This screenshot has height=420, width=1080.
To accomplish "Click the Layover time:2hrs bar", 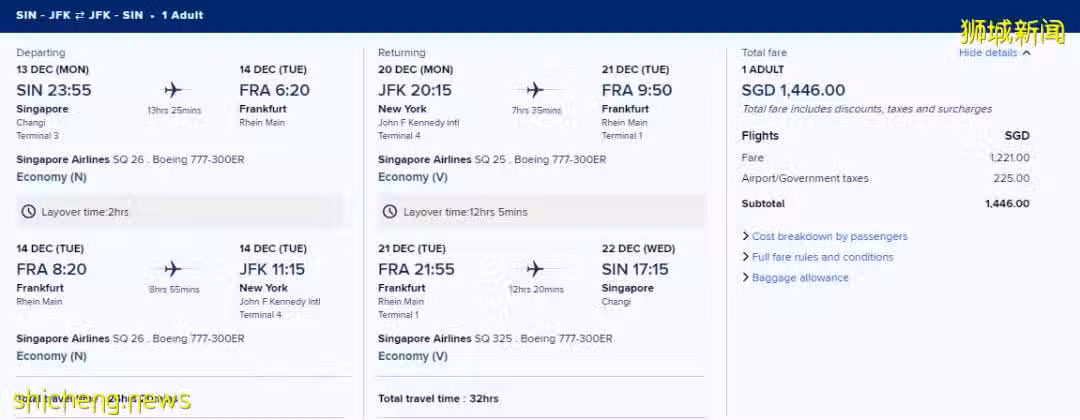I will [180, 211].
